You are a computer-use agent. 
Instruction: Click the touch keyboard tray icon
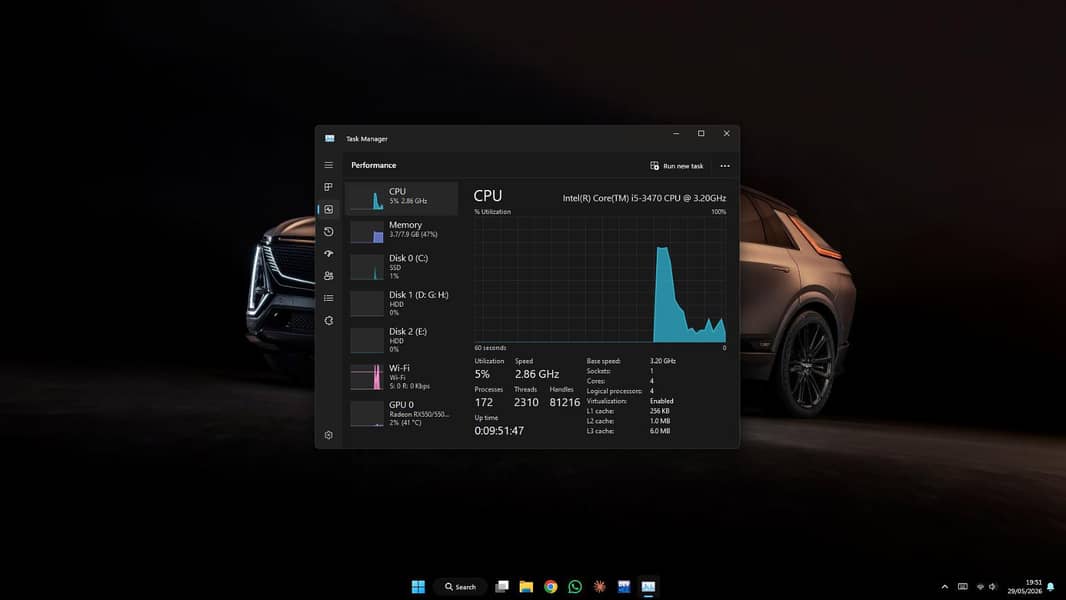963,586
